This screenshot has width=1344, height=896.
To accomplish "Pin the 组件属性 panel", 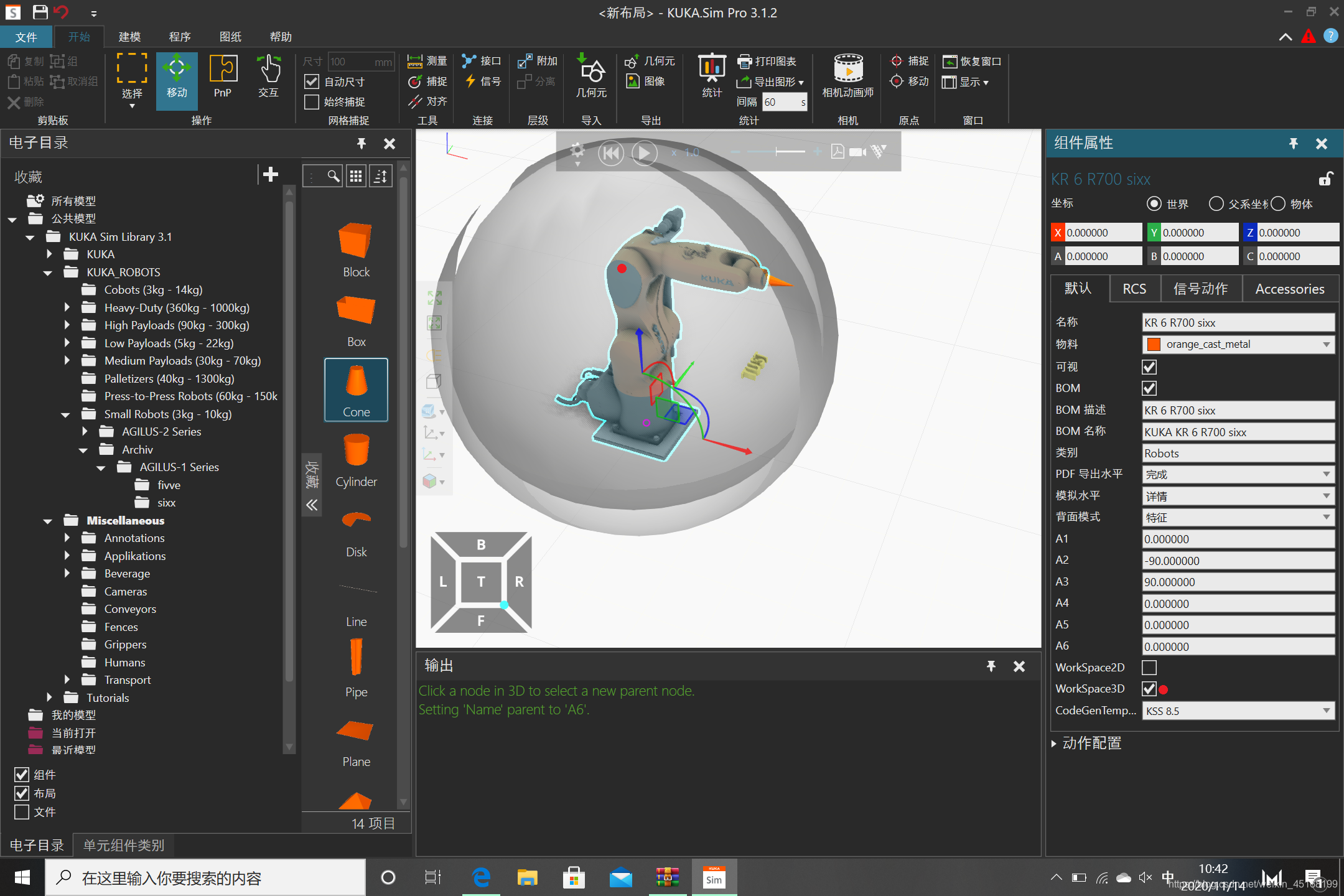I will coord(1294,144).
